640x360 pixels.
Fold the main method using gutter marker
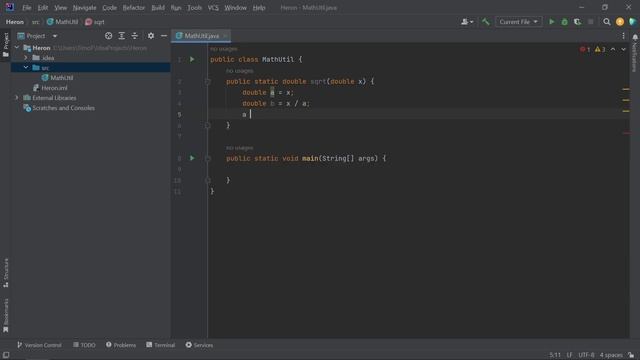(x=207, y=158)
